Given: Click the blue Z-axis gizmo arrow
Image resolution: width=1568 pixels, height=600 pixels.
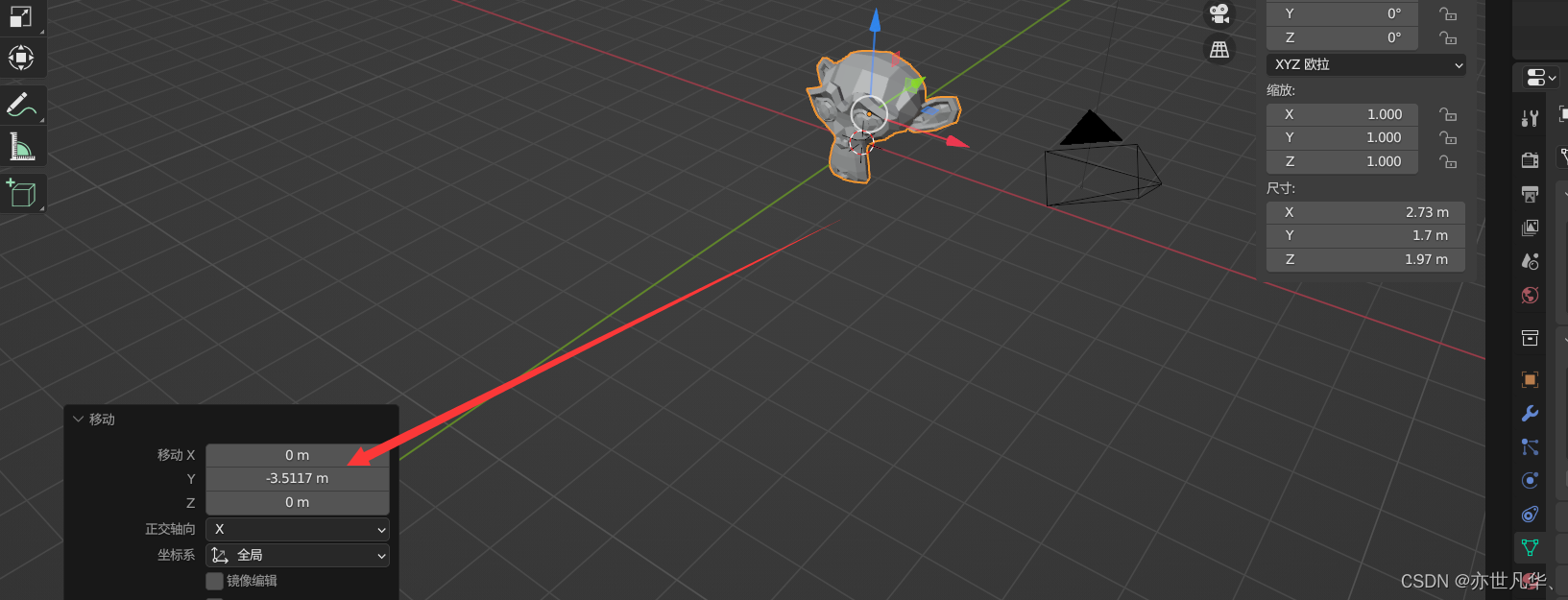Looking at the screenshot, I should (875, 21).
